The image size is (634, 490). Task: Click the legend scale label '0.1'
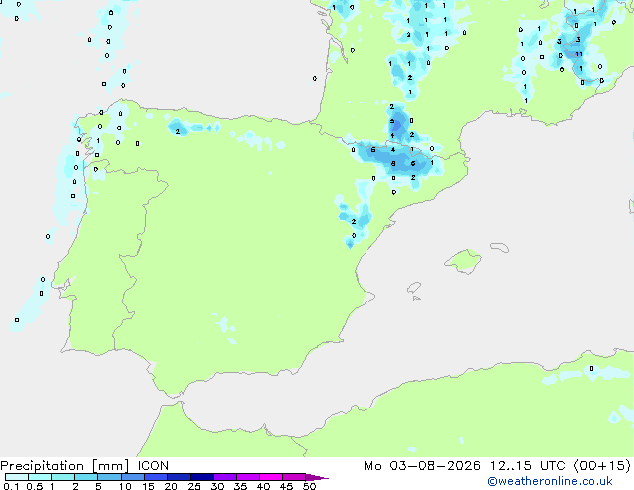coord(11,486)
